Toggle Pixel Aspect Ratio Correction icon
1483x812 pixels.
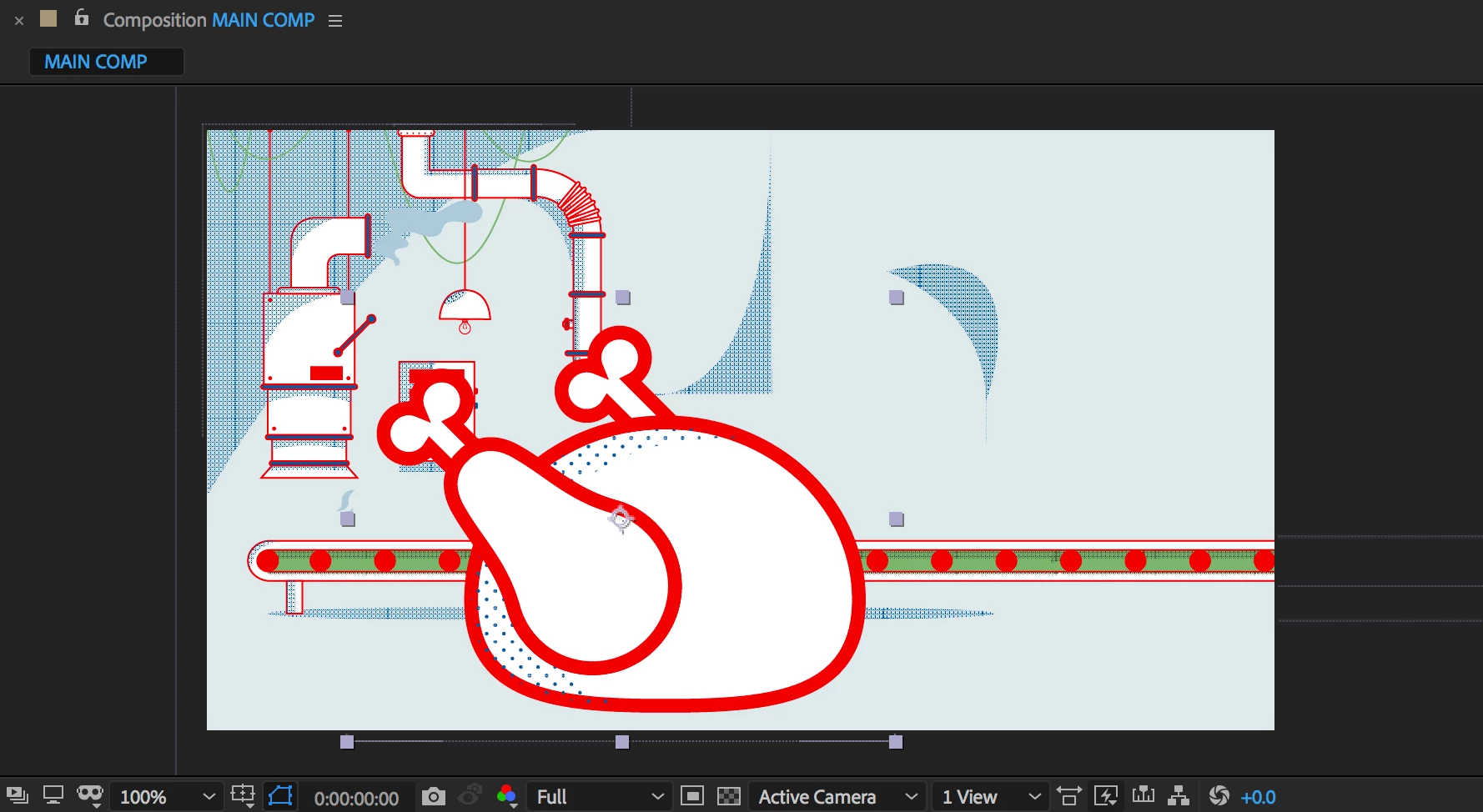[1068, 796]
